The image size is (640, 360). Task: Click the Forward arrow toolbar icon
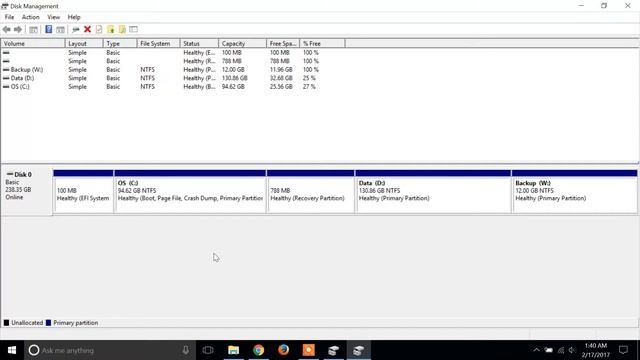[x=18, y=29]
